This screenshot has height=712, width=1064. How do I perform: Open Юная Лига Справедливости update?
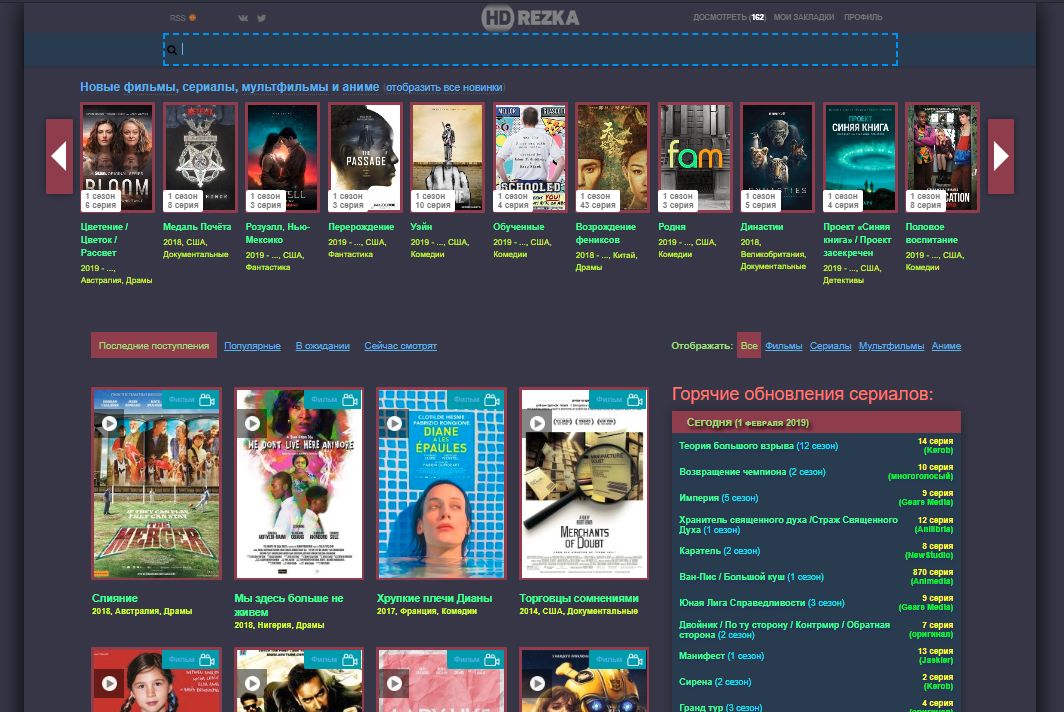tap(761, 603)
